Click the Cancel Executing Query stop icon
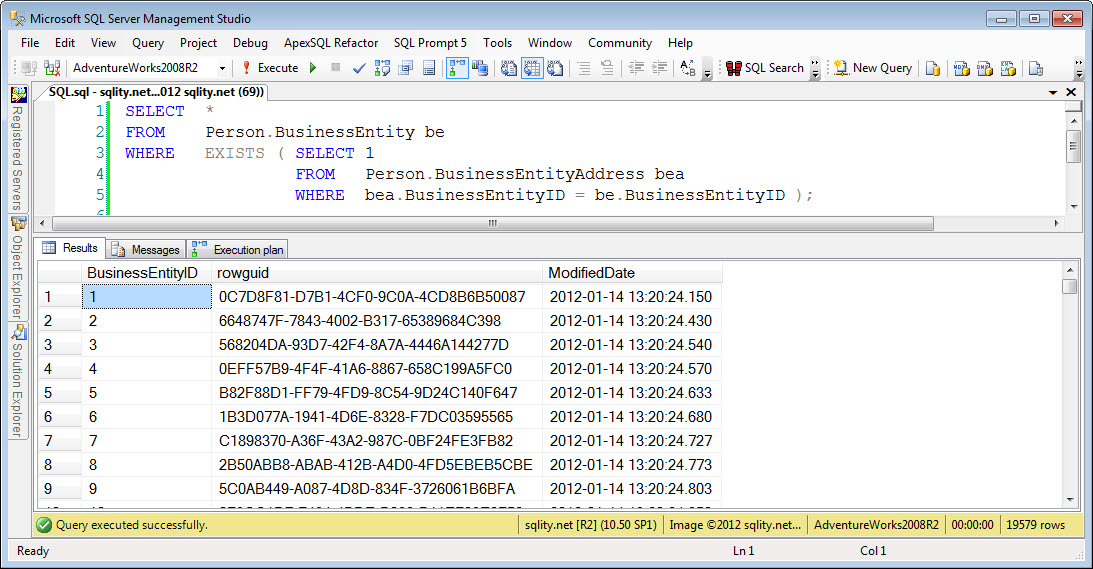Image resolution: width=1093 pixels, height=569 pixels. point(335,68)
